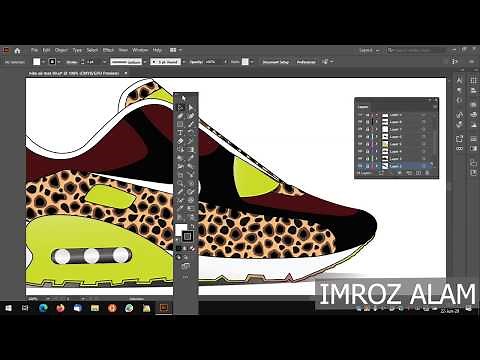Toggle lock on Layer 9

(x=367, y=115)
